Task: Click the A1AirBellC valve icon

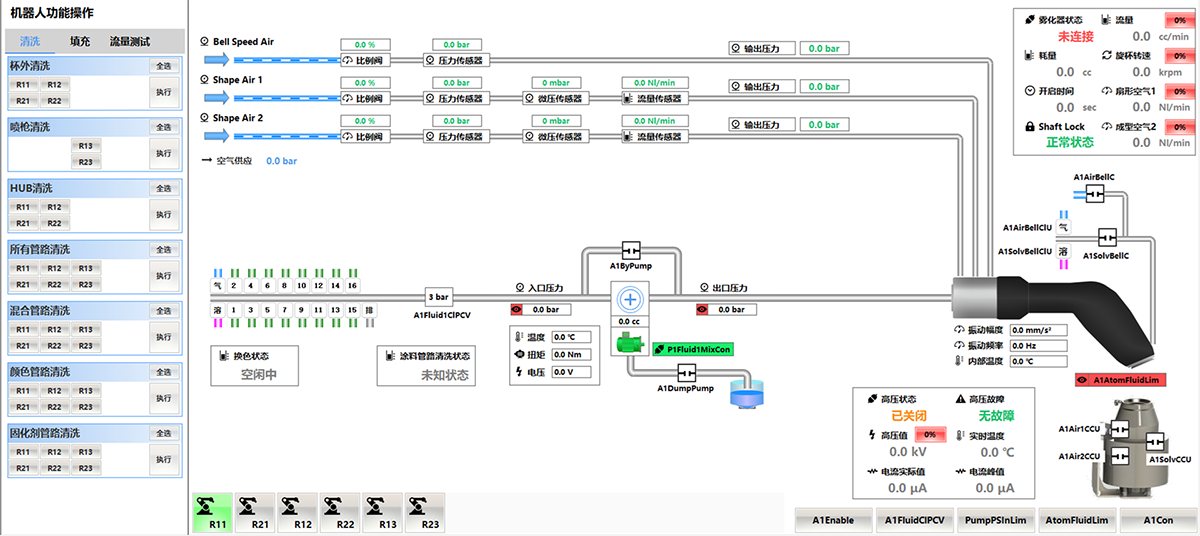Action: pyautogui.click(x=1094, y=193)
